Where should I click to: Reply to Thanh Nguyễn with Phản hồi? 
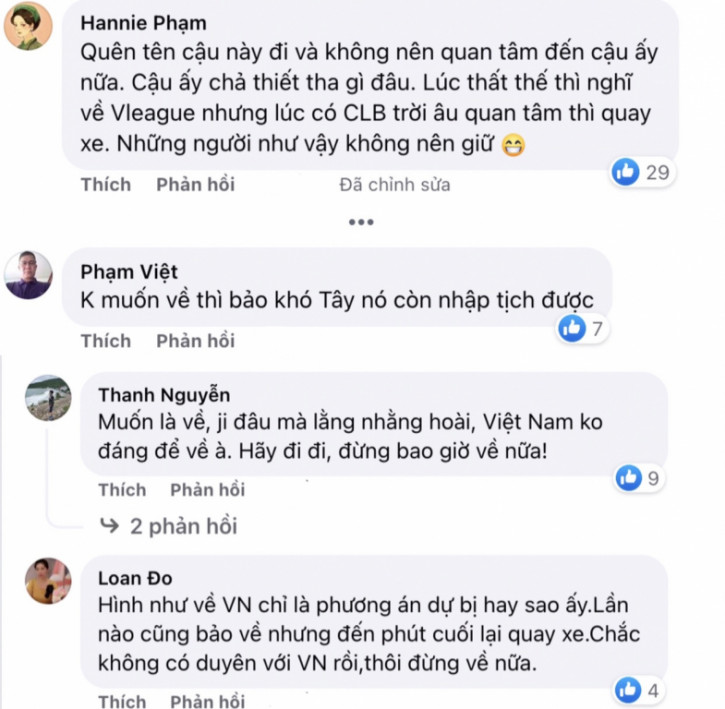coord(208,490)
